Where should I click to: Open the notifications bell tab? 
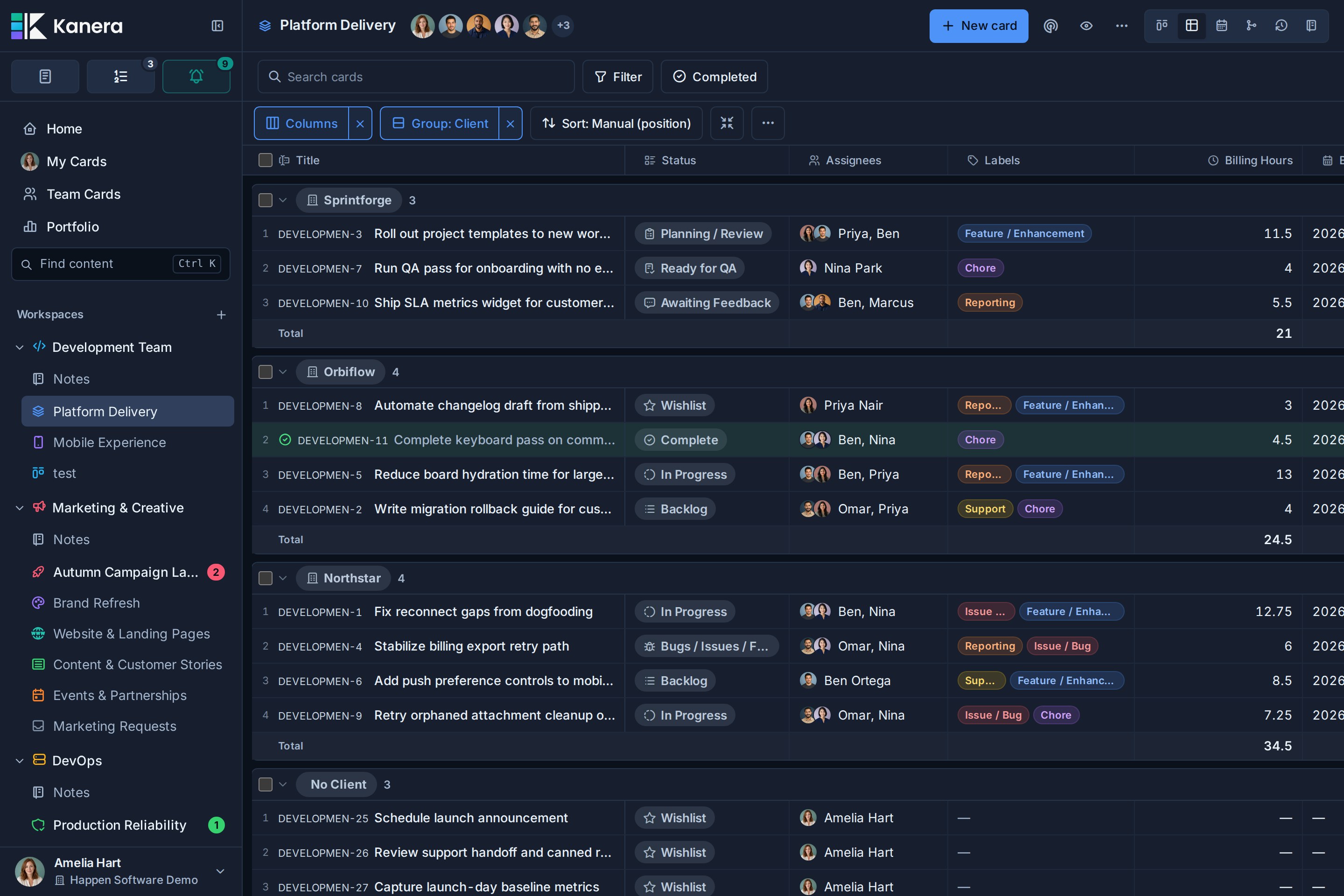point(196,76)
